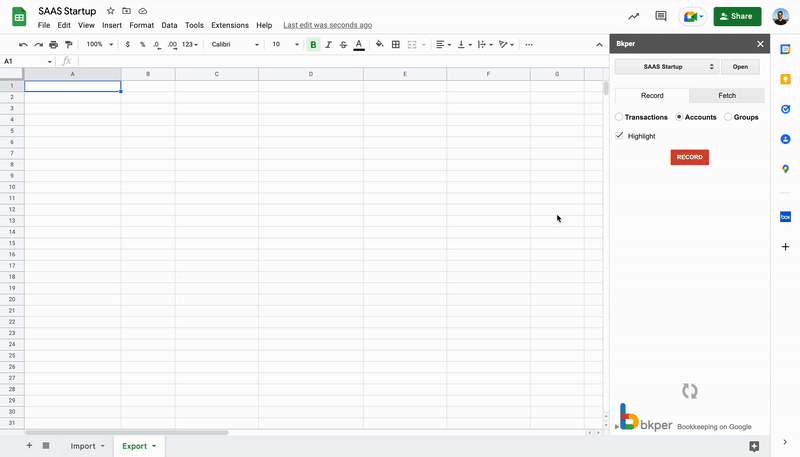Increase decimal places icon
Viewport: 800px width, 457px height.
172,45
